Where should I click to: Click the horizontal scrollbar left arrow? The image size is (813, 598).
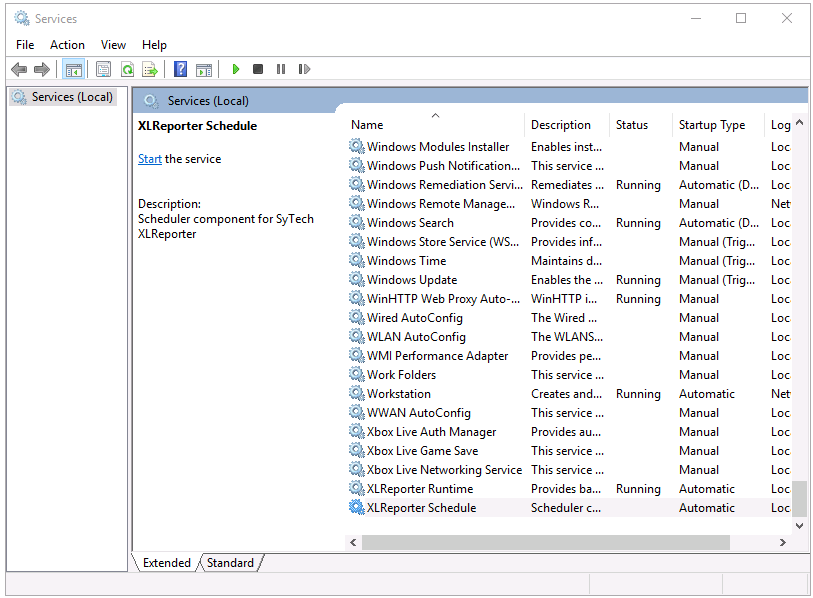pyautogui.click(x=353, y=543)
